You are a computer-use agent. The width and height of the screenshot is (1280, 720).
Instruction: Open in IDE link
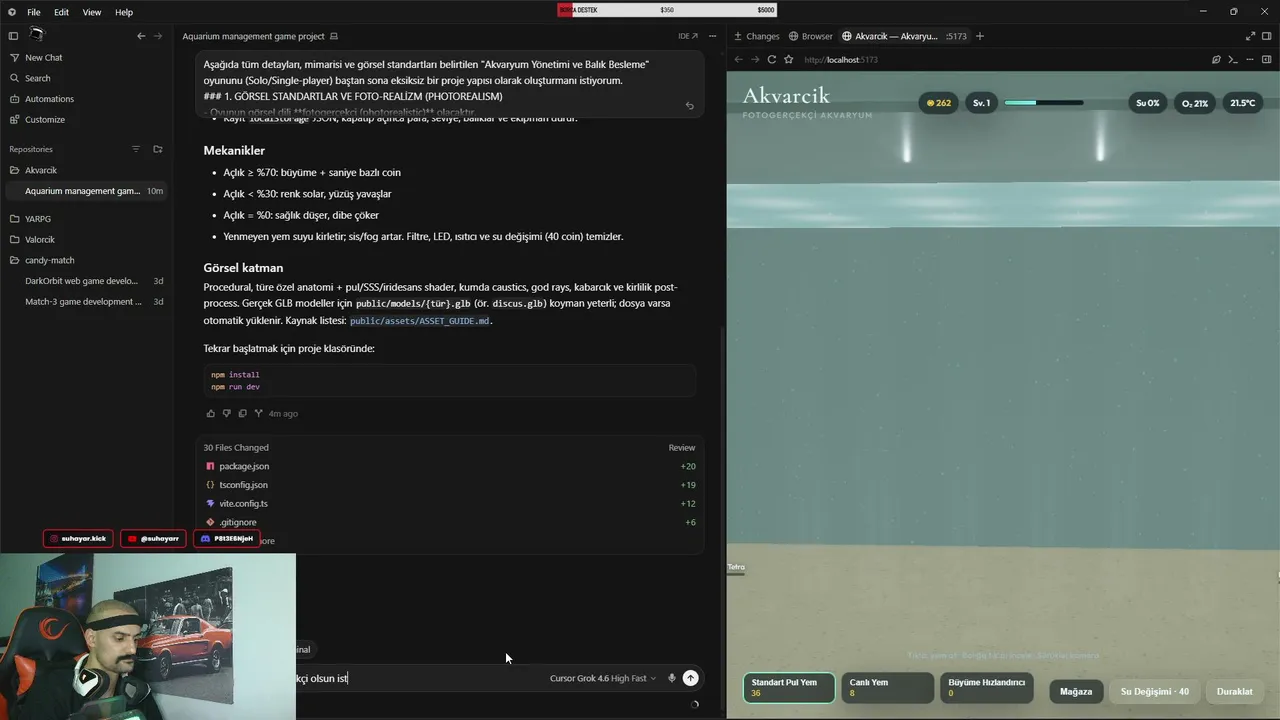pos(688,36)
